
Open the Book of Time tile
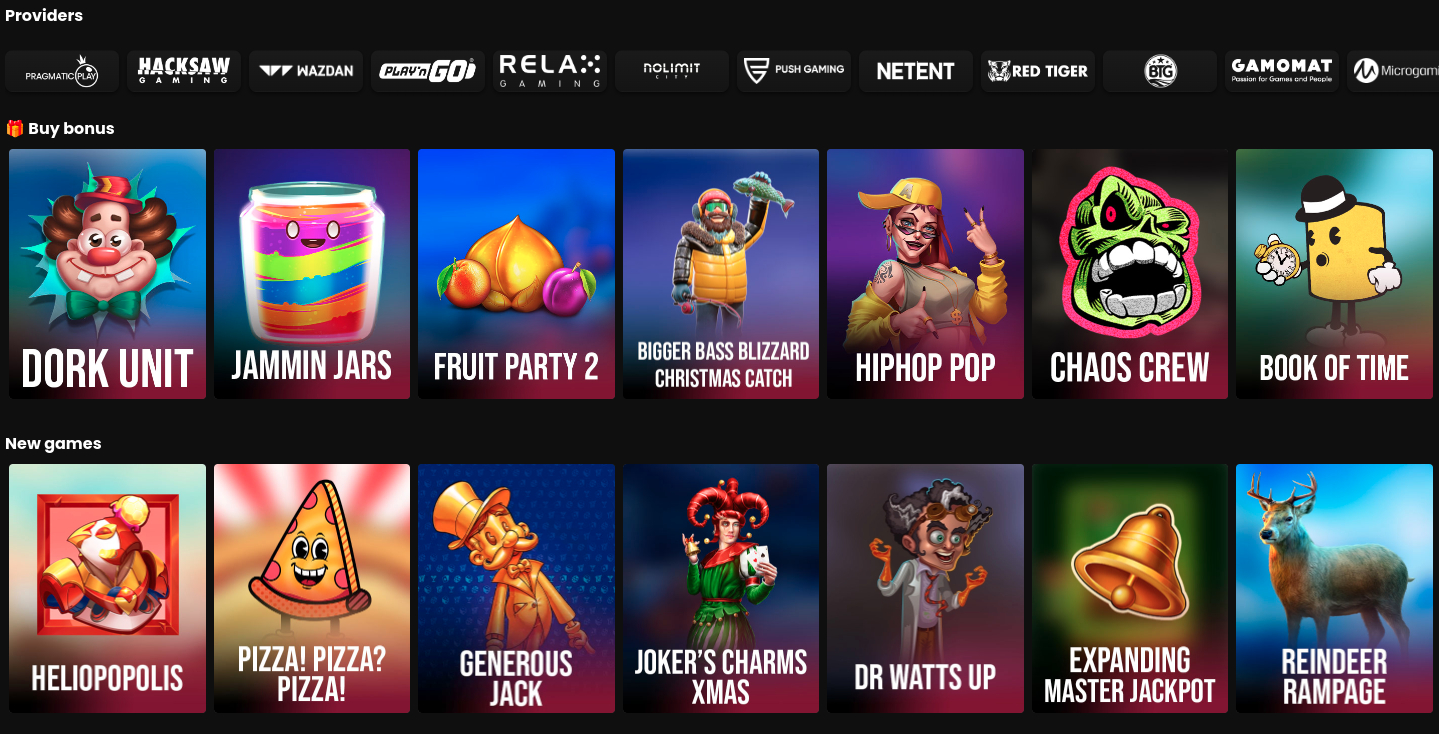1334,274
